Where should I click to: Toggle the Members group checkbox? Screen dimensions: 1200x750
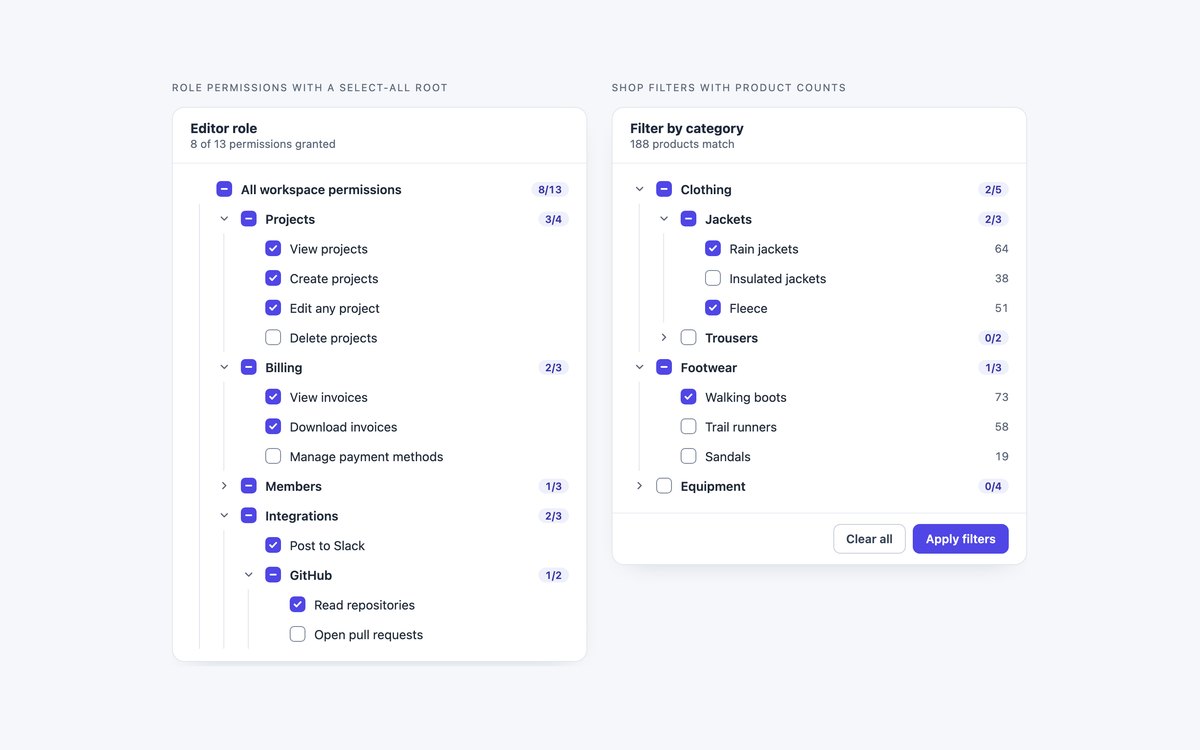click(249, 486)
